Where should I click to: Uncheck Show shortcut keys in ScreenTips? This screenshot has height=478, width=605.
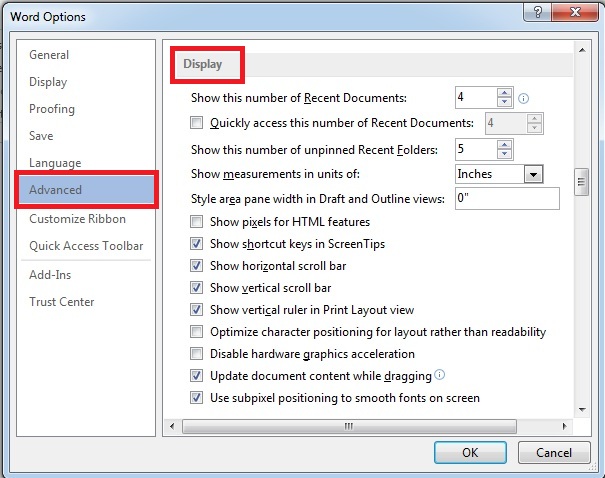click(x=196, y=244)
